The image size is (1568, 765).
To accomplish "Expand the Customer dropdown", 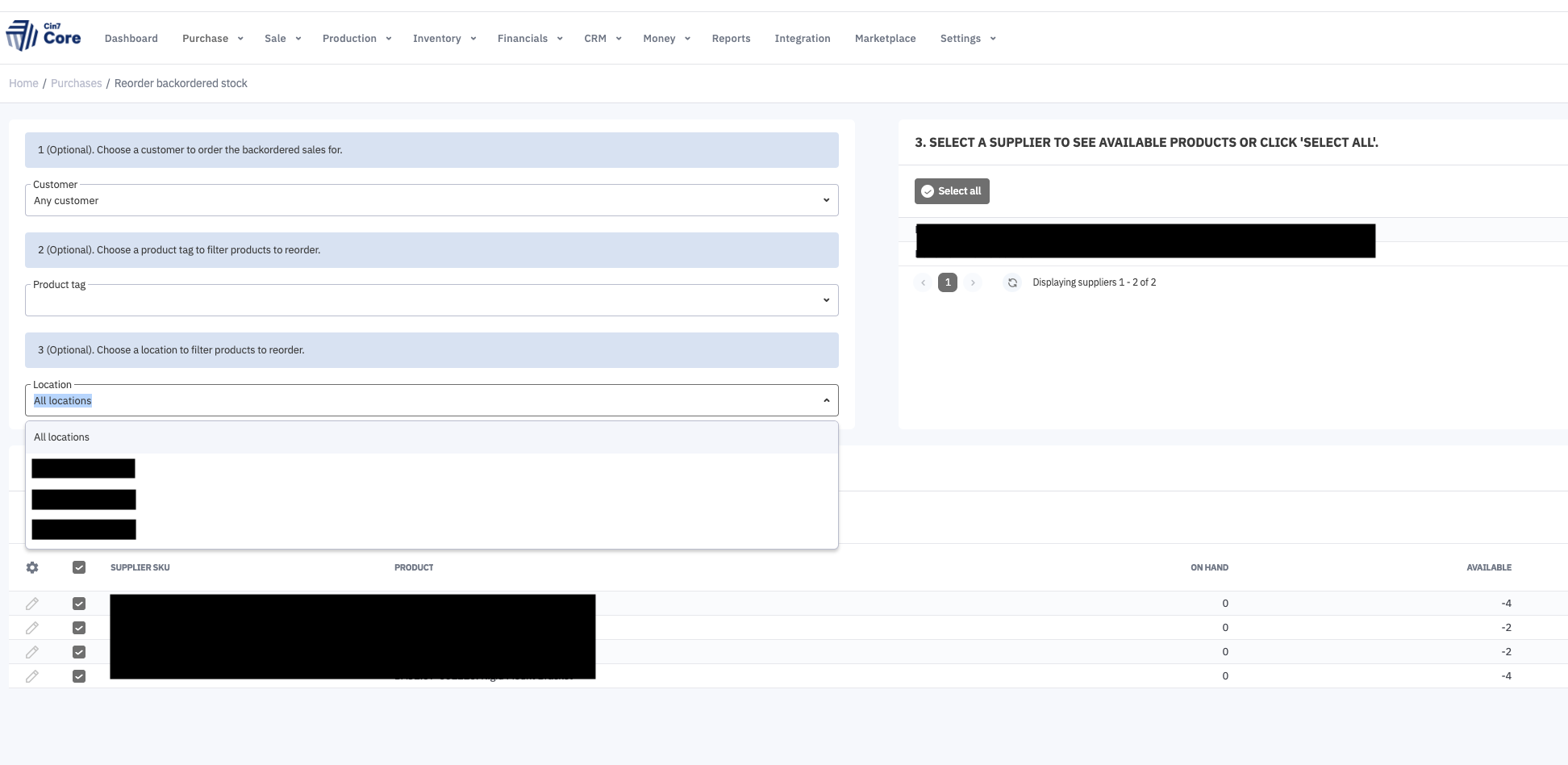I will (x=432, y=200).
